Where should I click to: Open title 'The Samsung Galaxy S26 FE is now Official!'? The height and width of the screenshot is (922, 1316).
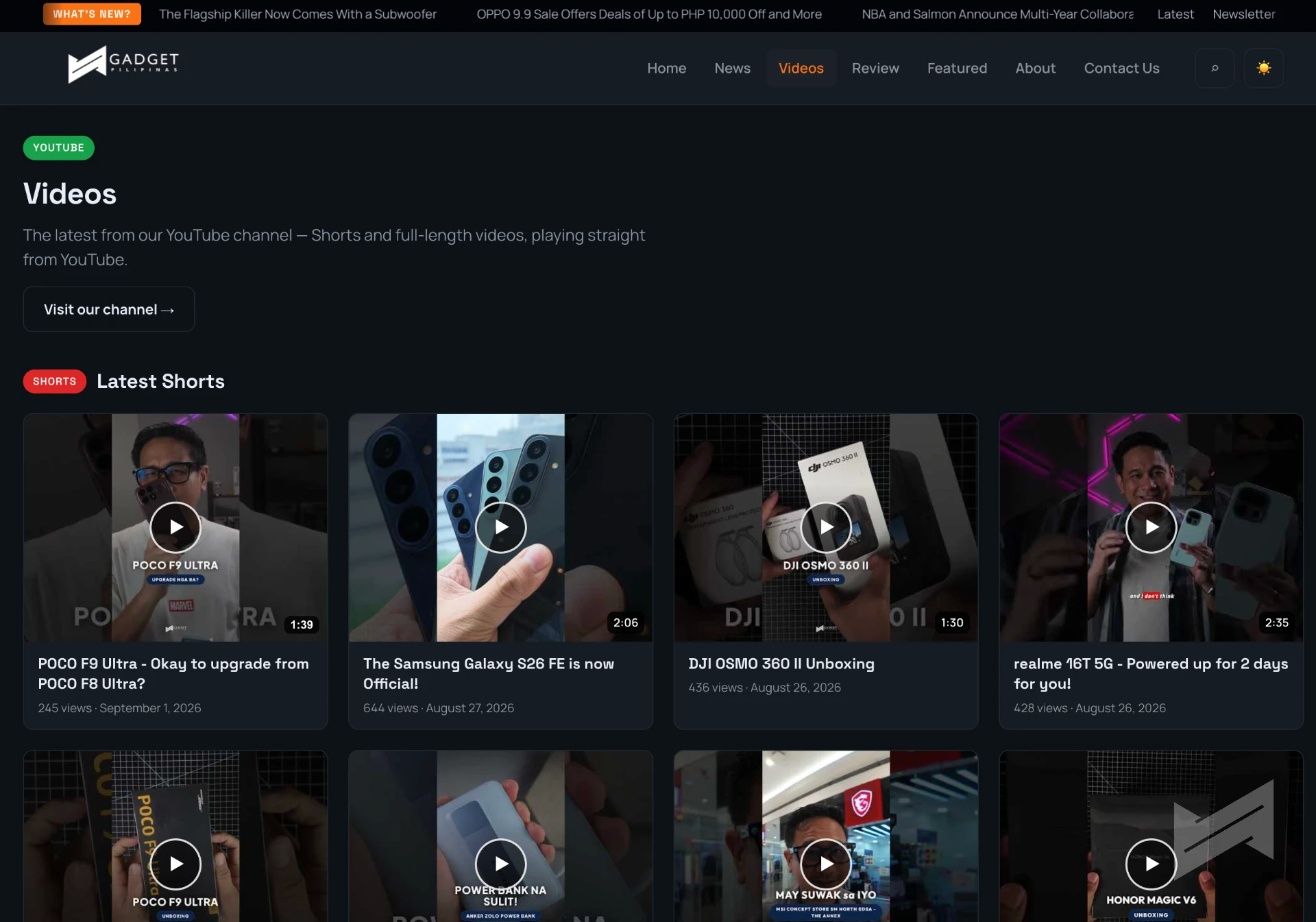(x=489, y=674)
